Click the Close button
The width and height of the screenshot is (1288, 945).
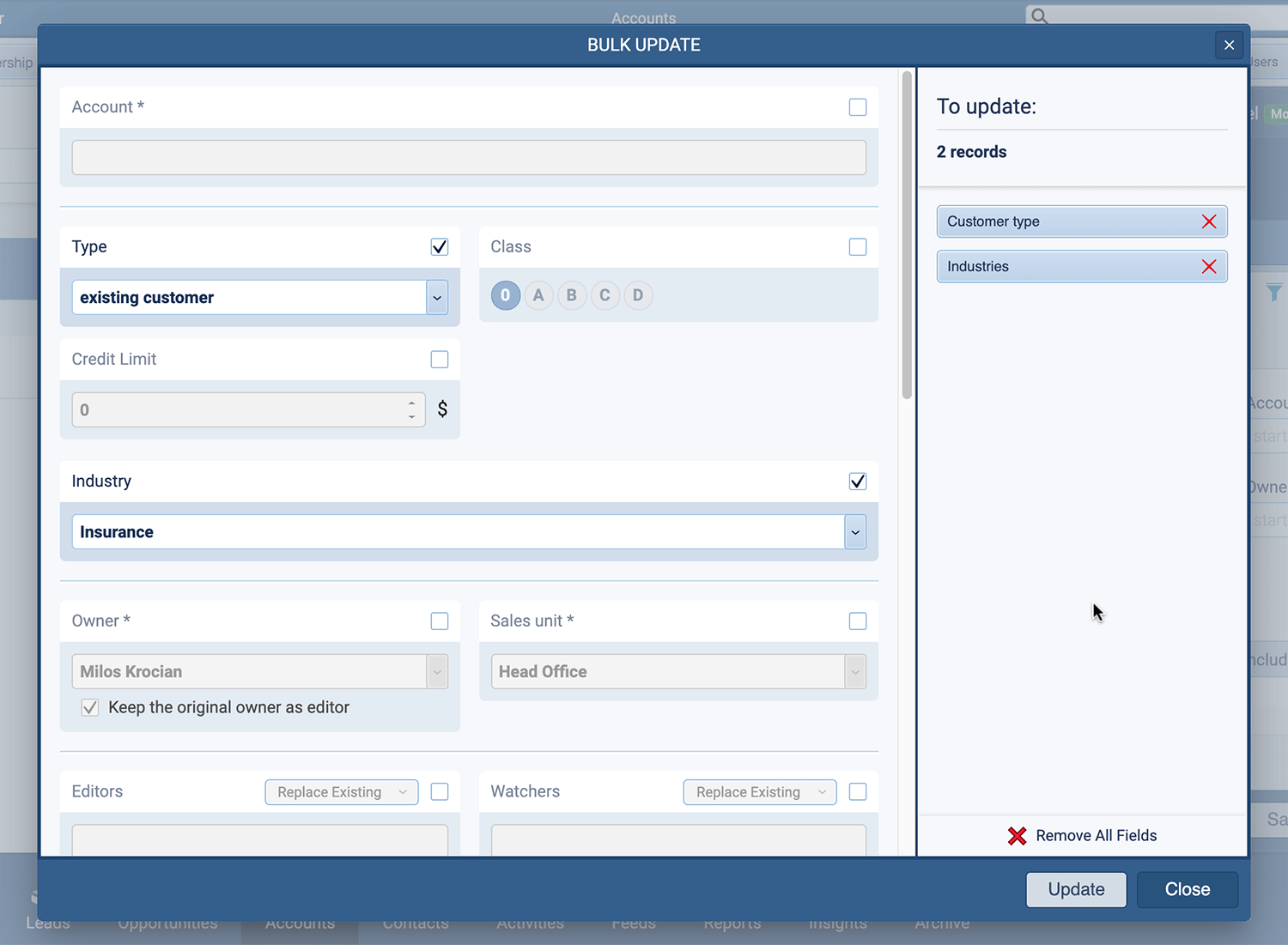(1187, 889)
